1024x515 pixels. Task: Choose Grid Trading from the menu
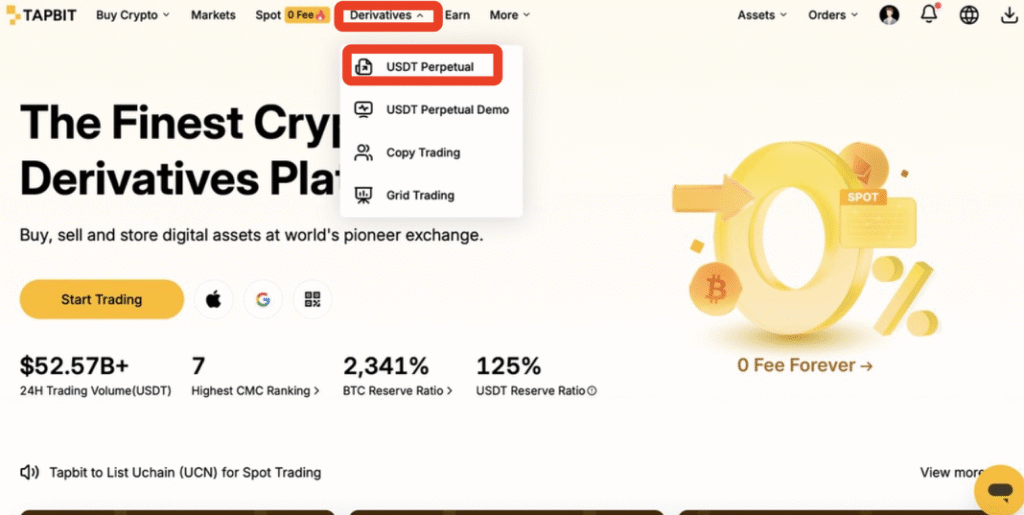click(x=431, y=195)
